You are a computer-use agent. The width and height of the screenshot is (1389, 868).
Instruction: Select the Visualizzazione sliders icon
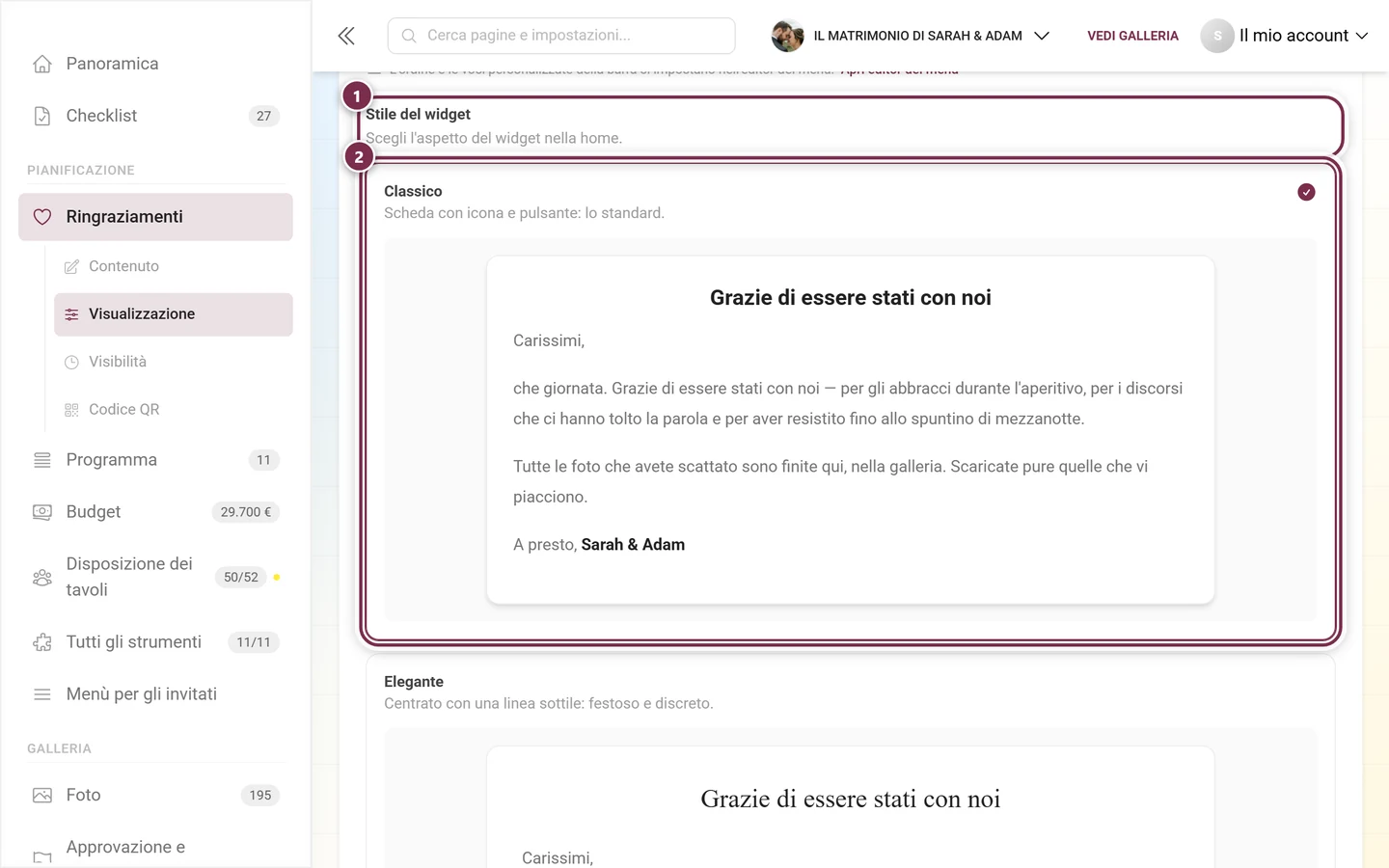click(x=71, y=314)
